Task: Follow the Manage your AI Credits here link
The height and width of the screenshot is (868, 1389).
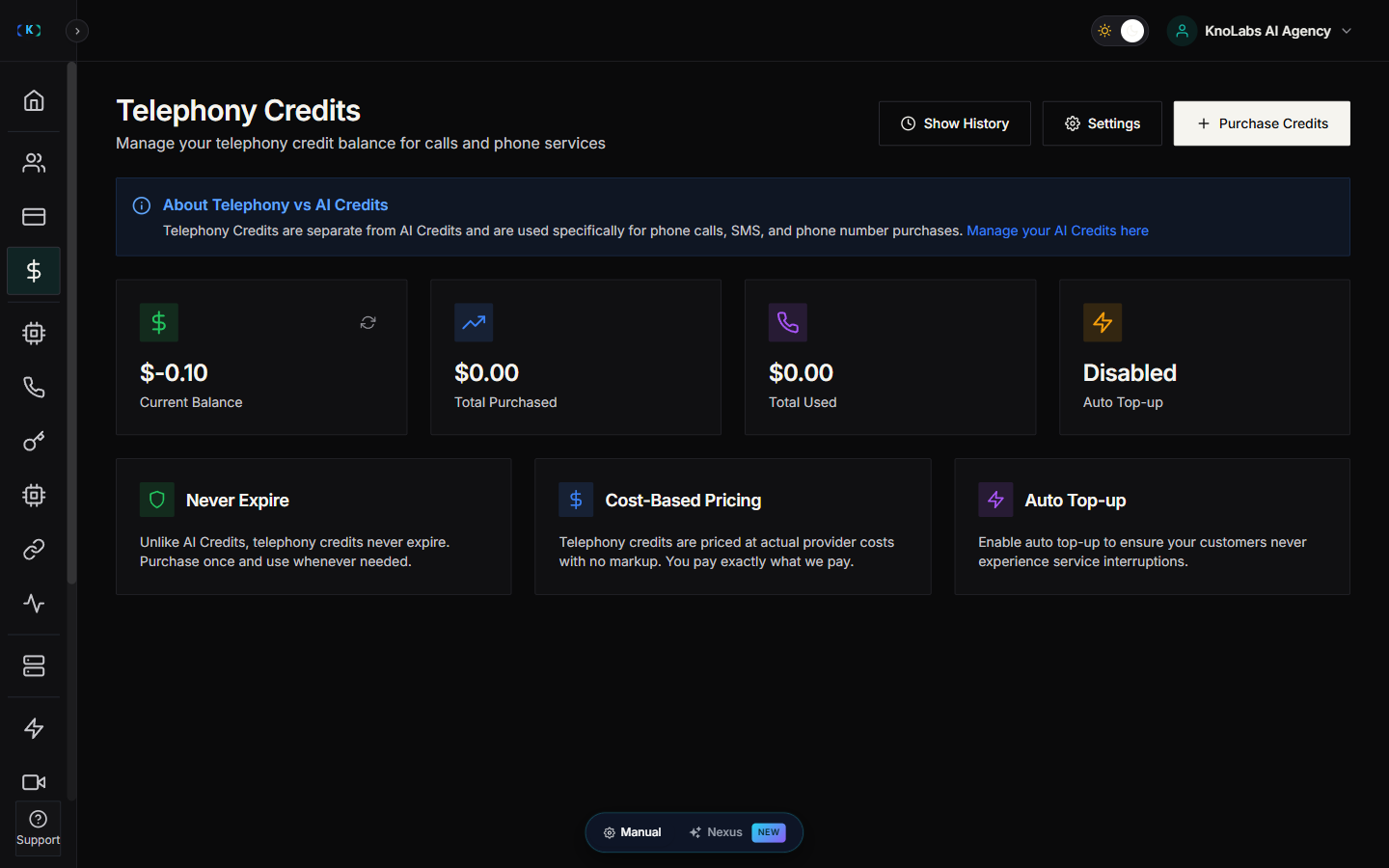Action: (x=1057, y=231)
